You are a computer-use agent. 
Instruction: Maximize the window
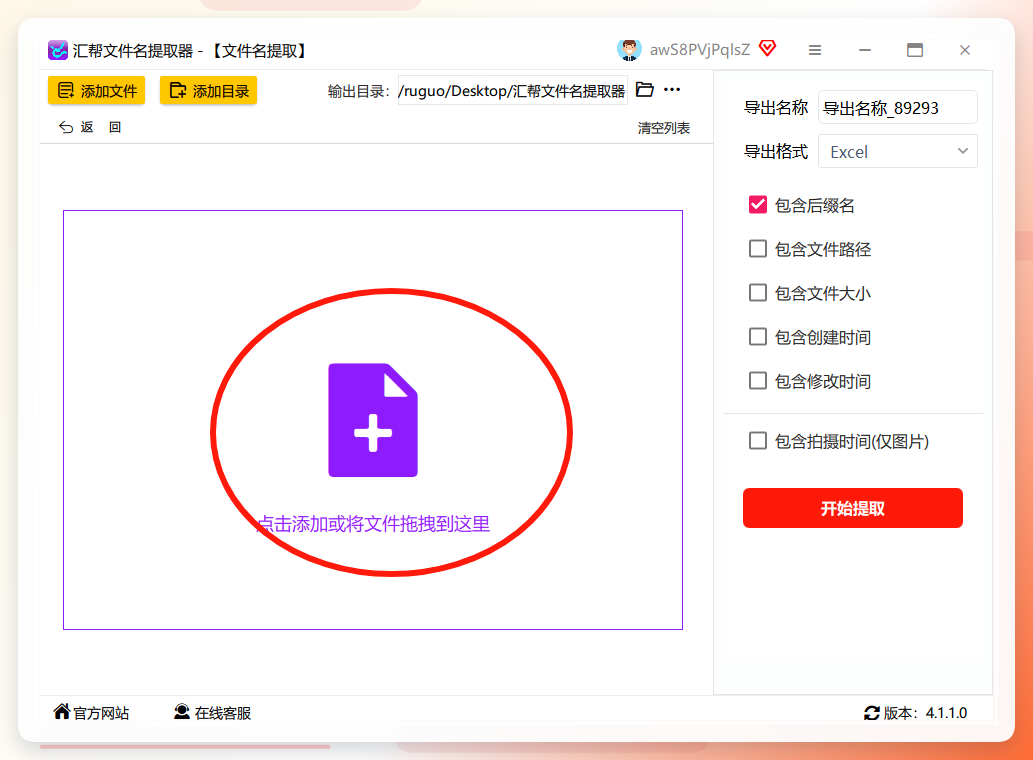pyautogui.click(x=915, y=50)
